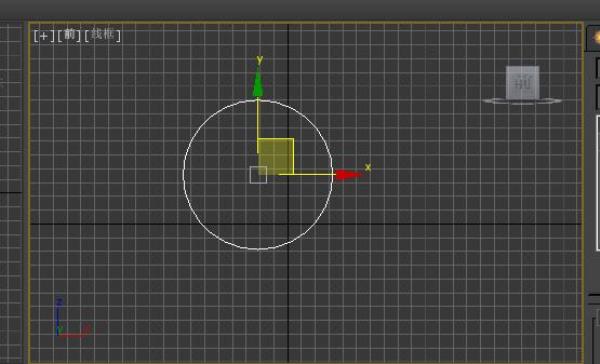Click the ViewCube compass ring
This screenshot has height=364, width=600.
pyautogui.click(x=522, y=101)
